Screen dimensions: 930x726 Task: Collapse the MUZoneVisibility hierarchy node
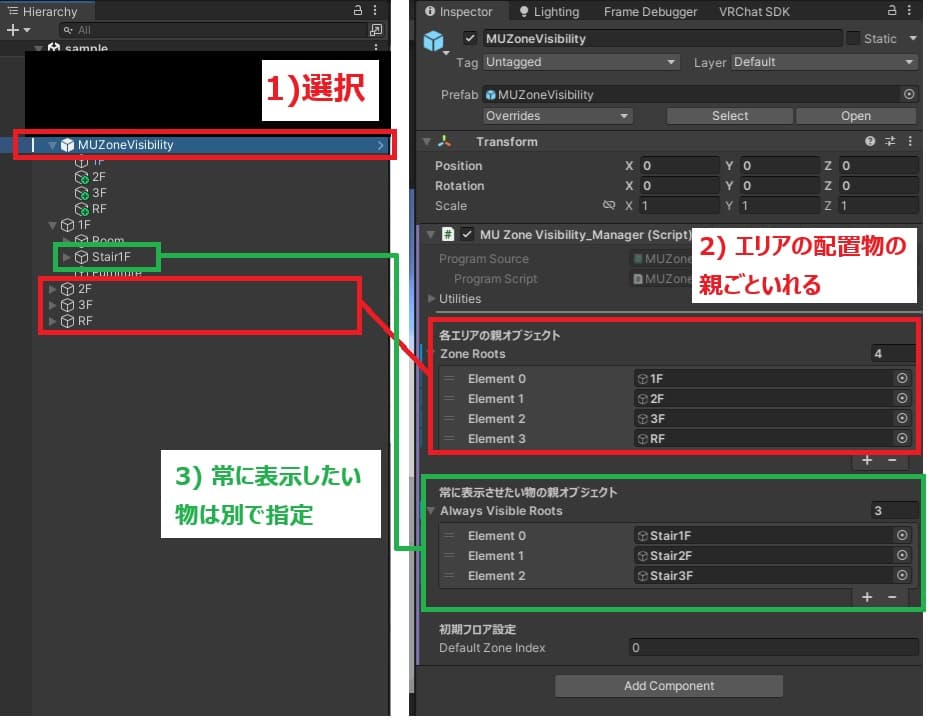tap(52, 145)
